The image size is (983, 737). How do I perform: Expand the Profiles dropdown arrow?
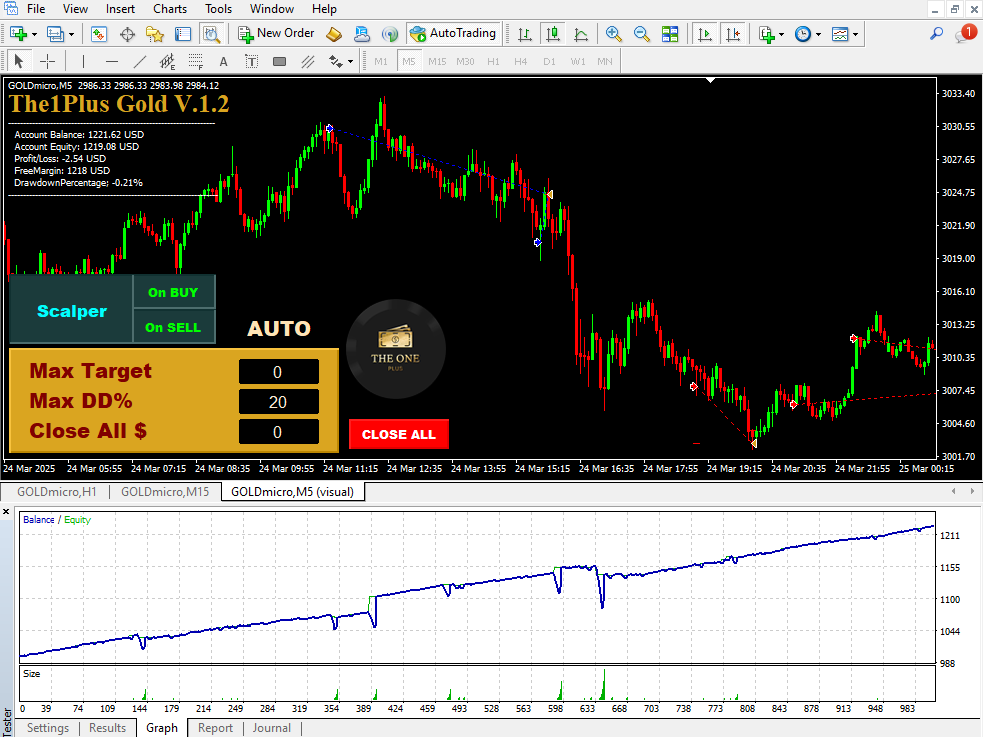tap(71, 34)
